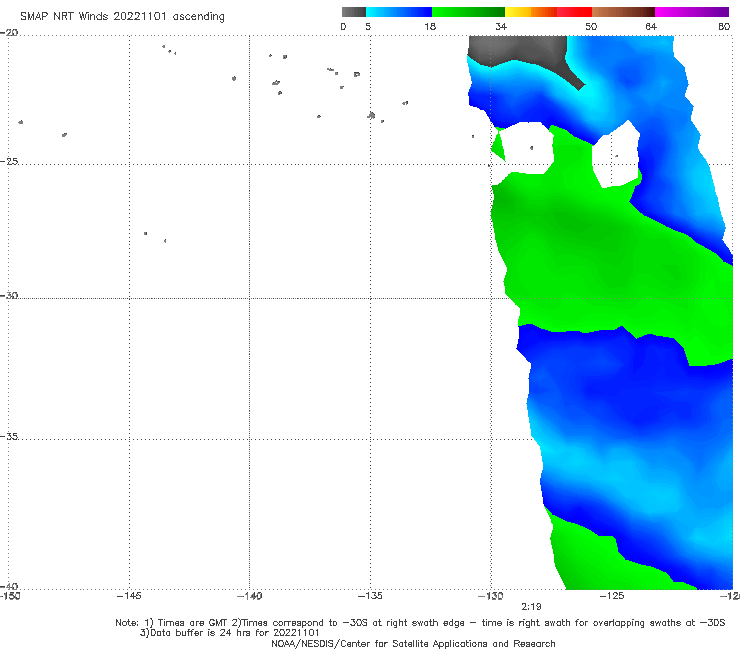Click the latitude label '-30' on the left axis
This screenshot has height=650, width=740.
[x=10, y=295]
